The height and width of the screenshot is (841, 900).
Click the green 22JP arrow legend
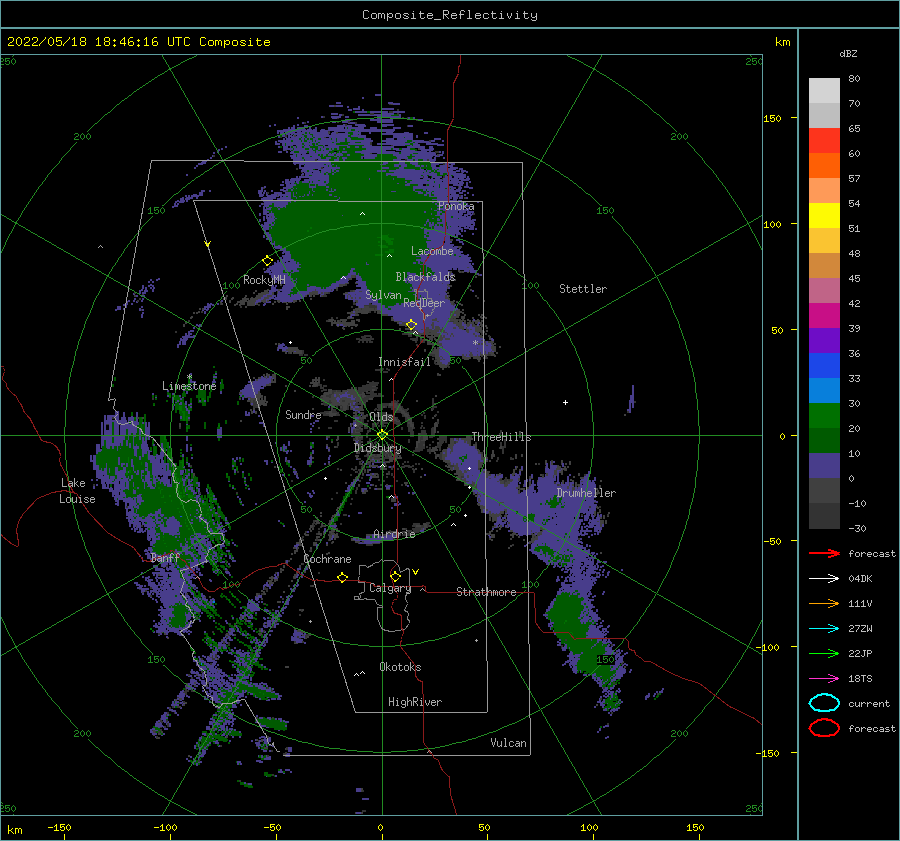pyautogui.click(x=824, y=653)
